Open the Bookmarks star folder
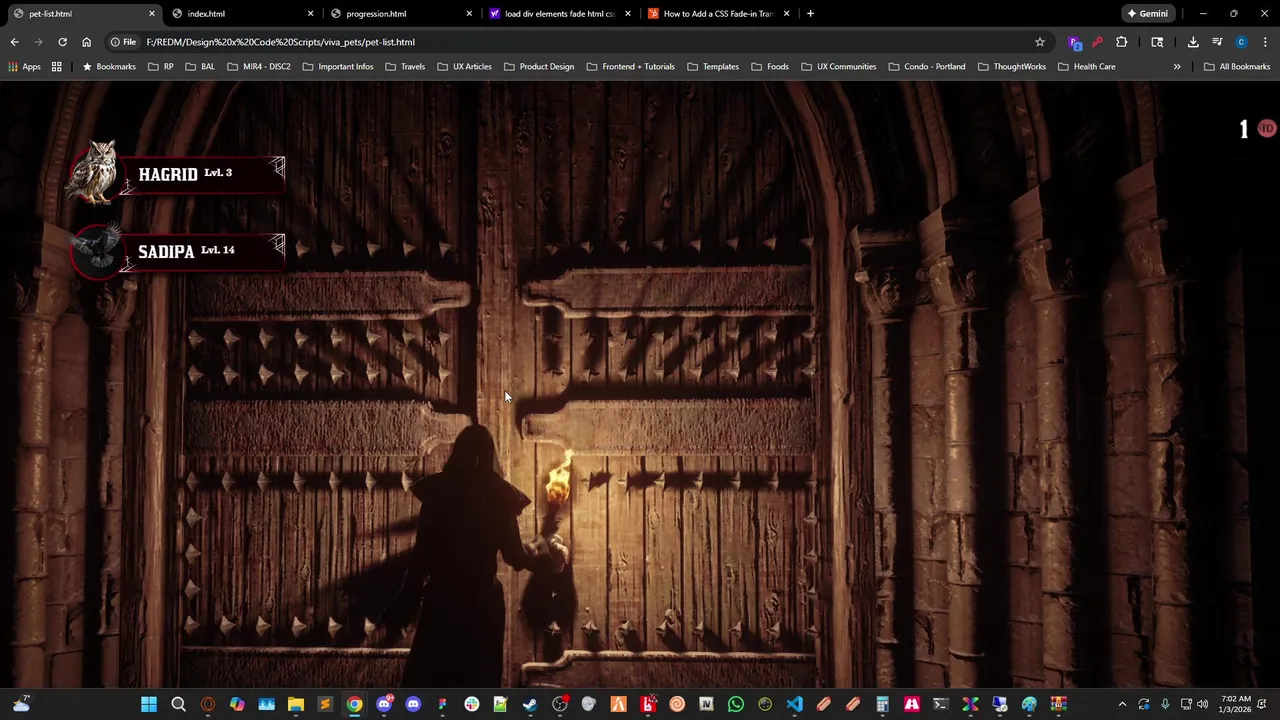The height and width of the screenshot is (720, 1280). point(108,67)
